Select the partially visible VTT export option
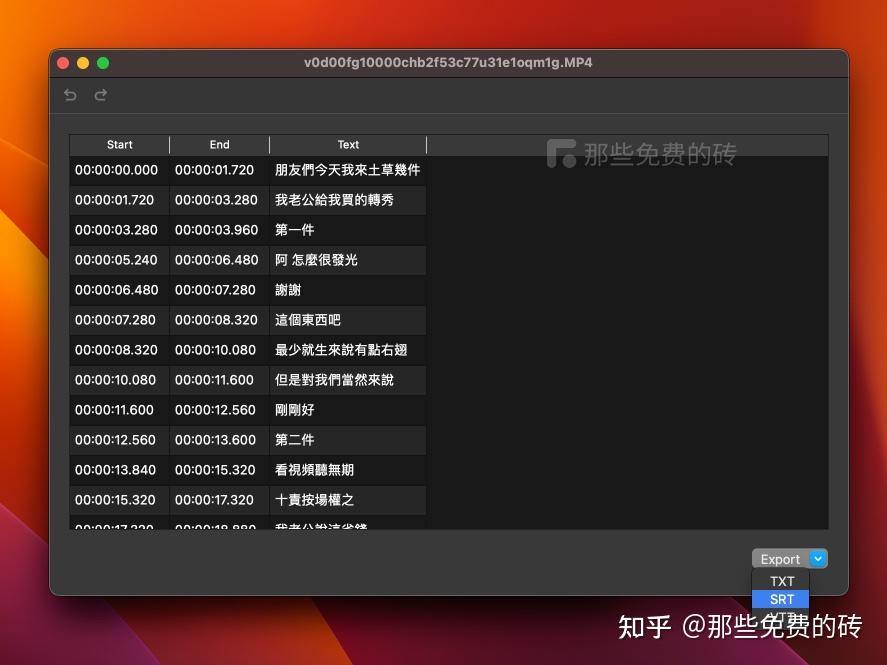Viewport: 887px width, 665px height. point(780,616)
